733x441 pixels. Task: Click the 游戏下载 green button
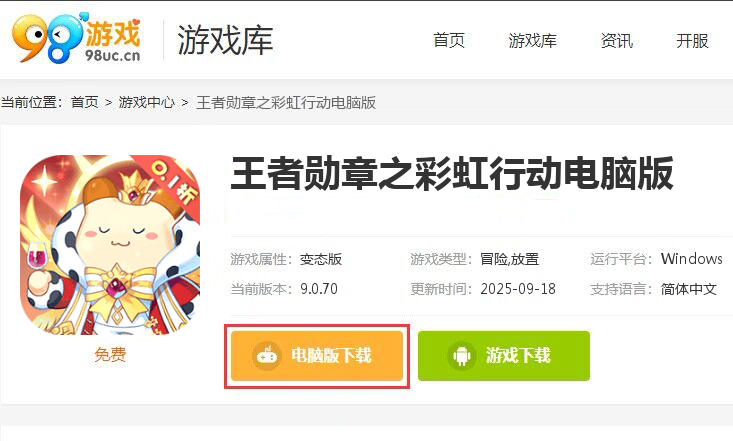point(503,356)
